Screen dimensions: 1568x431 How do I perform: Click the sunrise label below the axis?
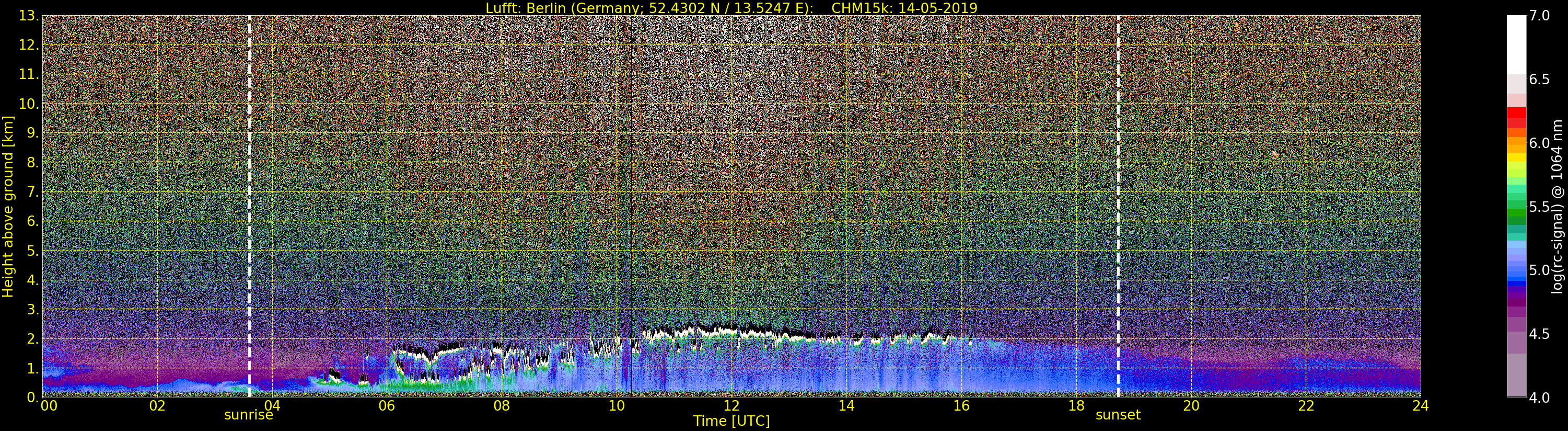click(x=248, y=416)
